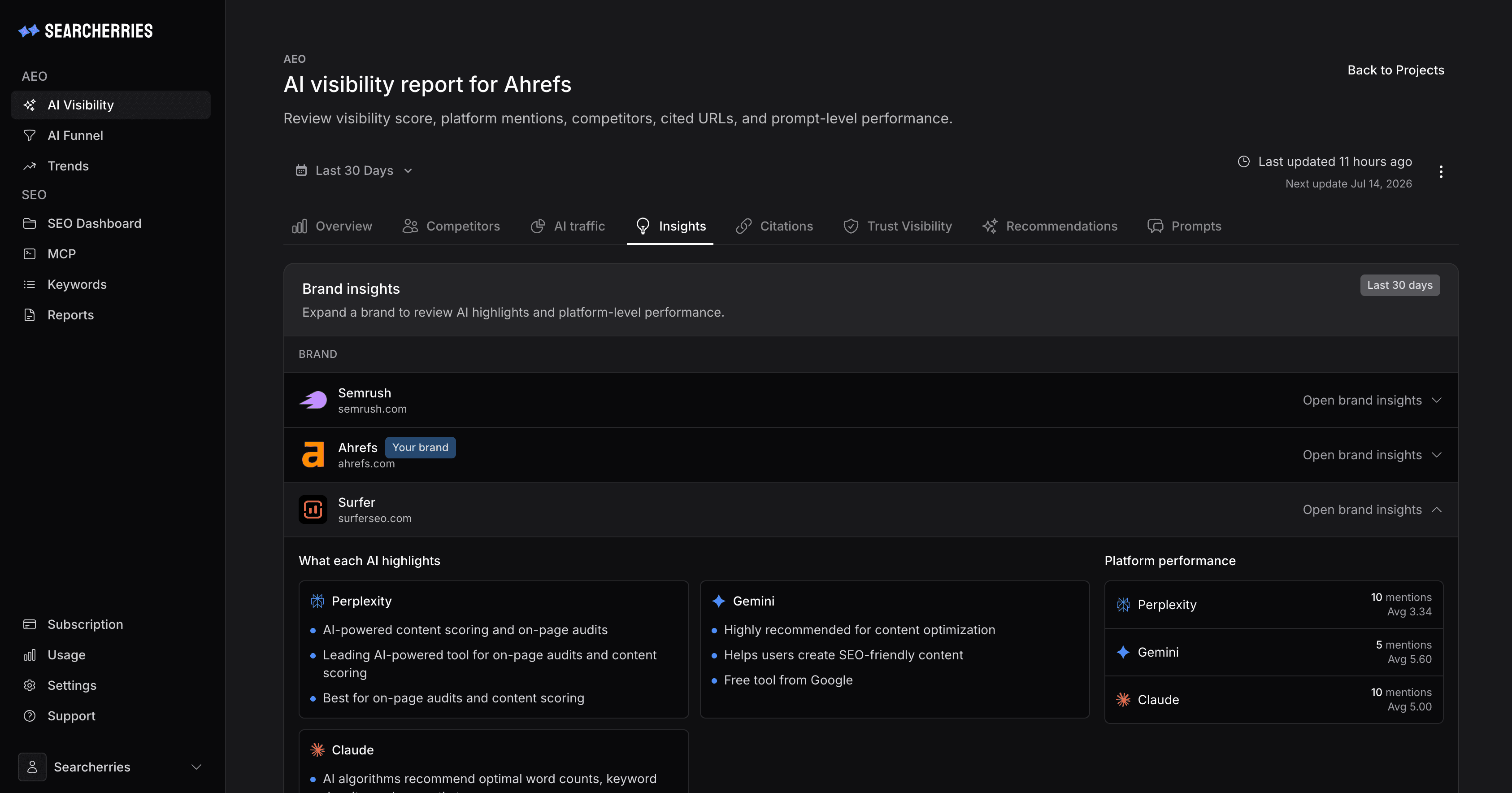This screenshot has height=793, width=1512.
Task: Open AI Visibility in sidebar
Action: point(110,105)
